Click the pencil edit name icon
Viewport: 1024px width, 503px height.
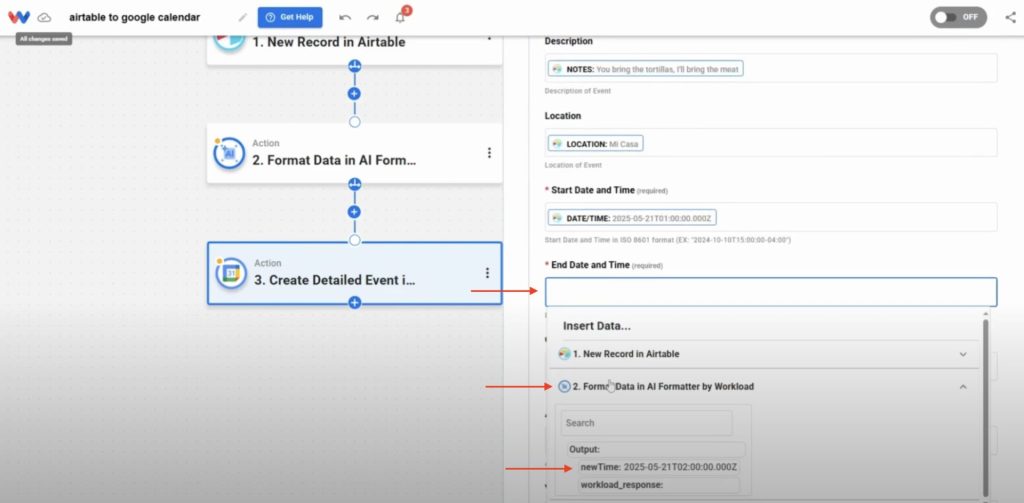pos(242,18)
